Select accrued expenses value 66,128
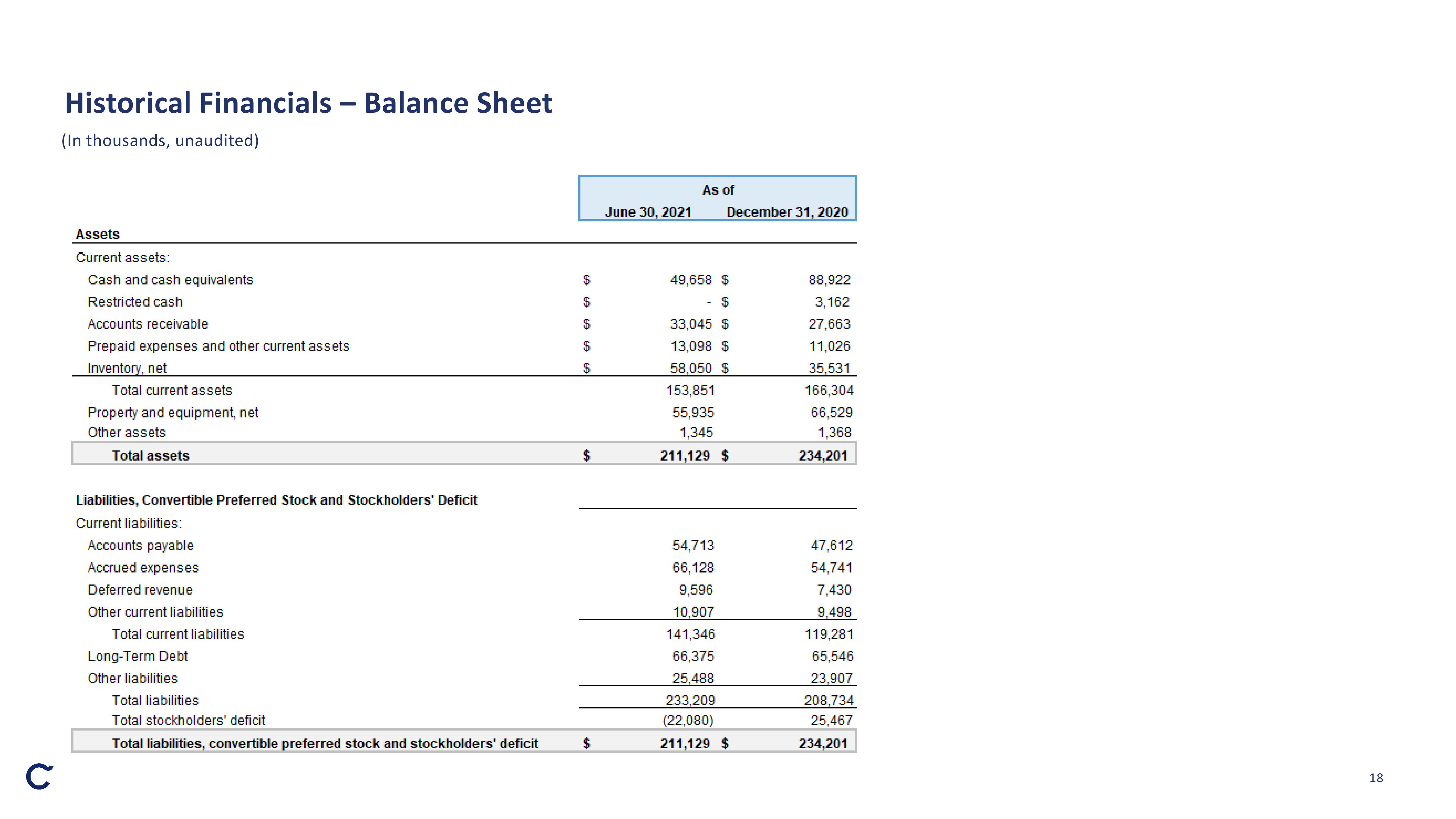This screenshot has width=1456, height=819. click(x=693, y=568)
